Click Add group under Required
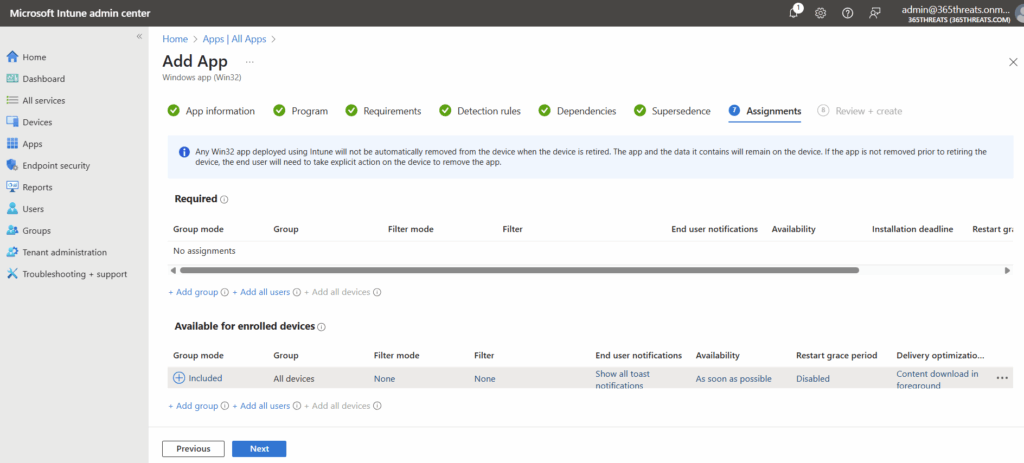The width and height of the screenshot is (1024, 463). [193, 292]
